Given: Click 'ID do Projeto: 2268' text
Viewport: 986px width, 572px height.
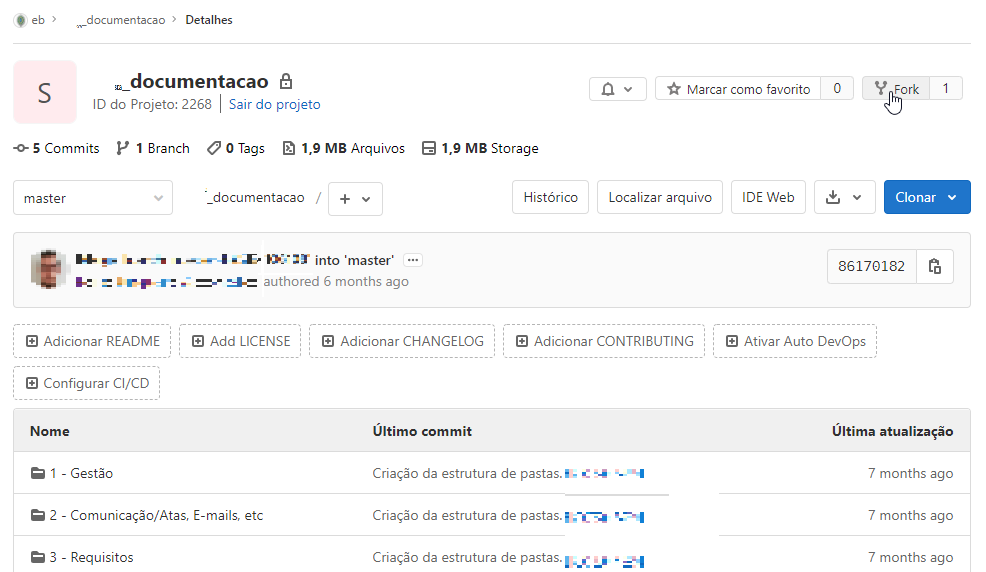Looking at the screenshot, I should [152, 104].
